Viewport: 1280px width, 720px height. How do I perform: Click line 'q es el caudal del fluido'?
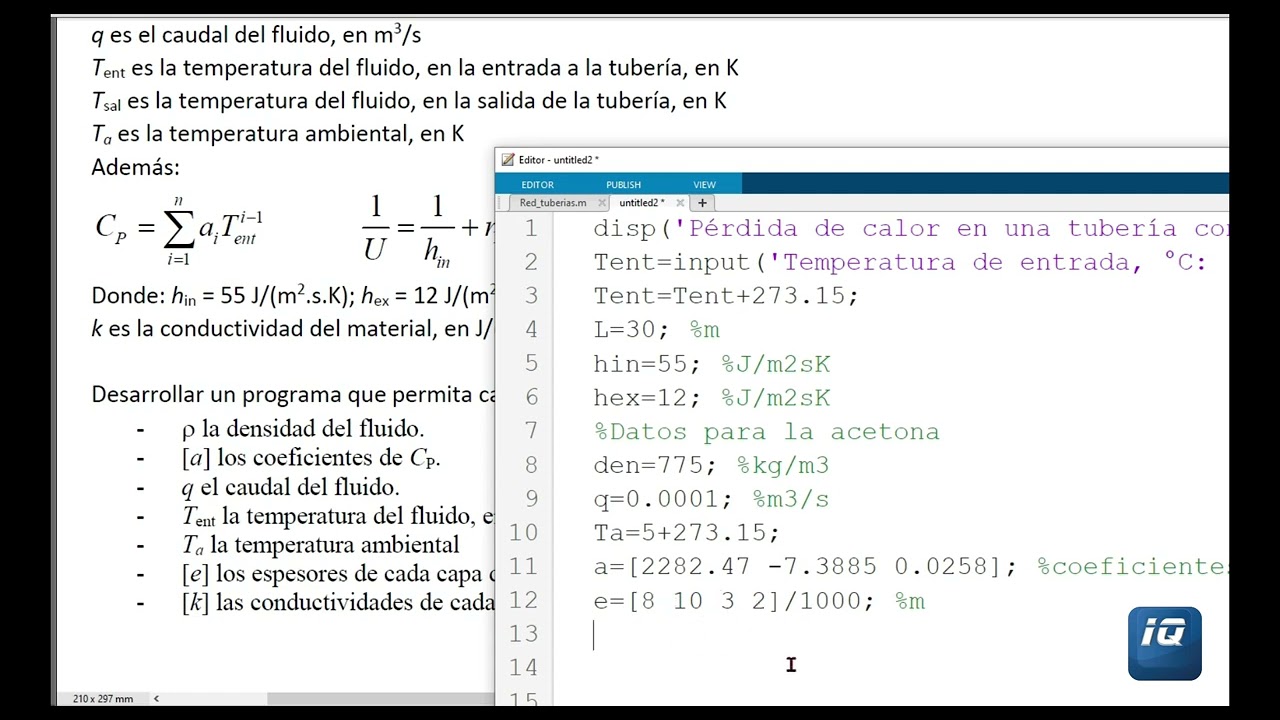256,35
